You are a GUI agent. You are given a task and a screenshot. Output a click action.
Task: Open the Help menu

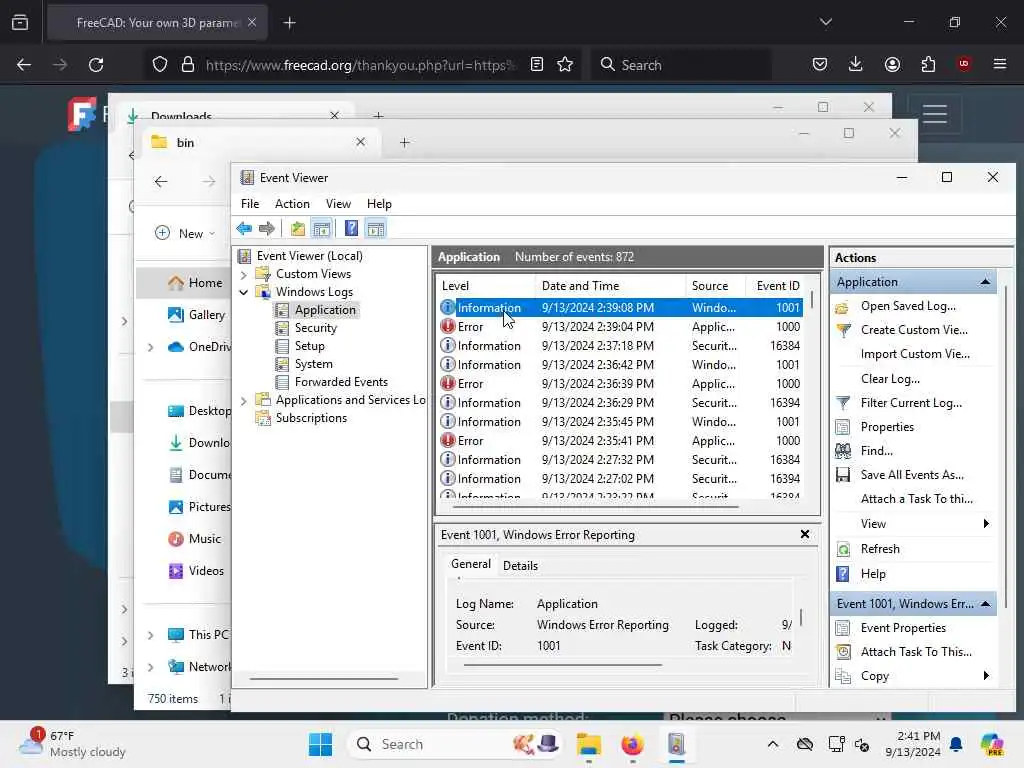pyautogui.click(x=379, y=204)
